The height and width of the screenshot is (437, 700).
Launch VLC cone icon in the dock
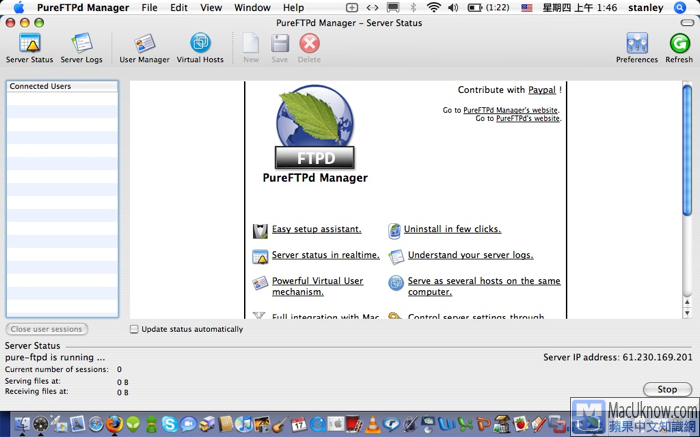[x=373, y=424]
